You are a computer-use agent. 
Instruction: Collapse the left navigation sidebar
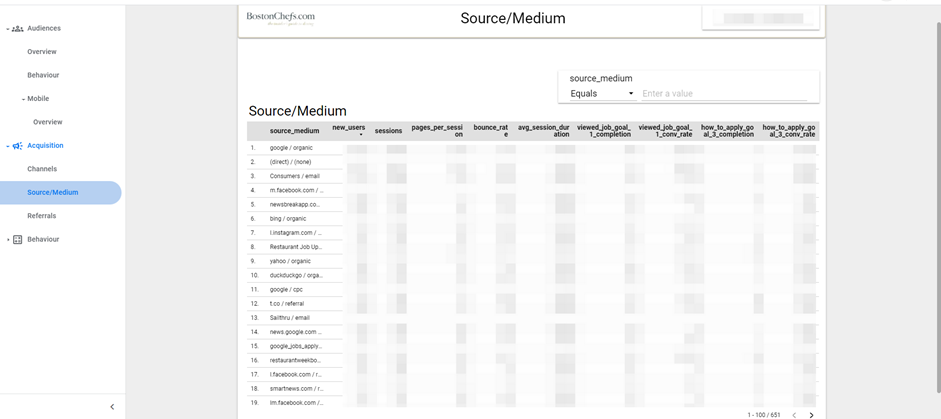pyautogui.click(x=112, y=407)
